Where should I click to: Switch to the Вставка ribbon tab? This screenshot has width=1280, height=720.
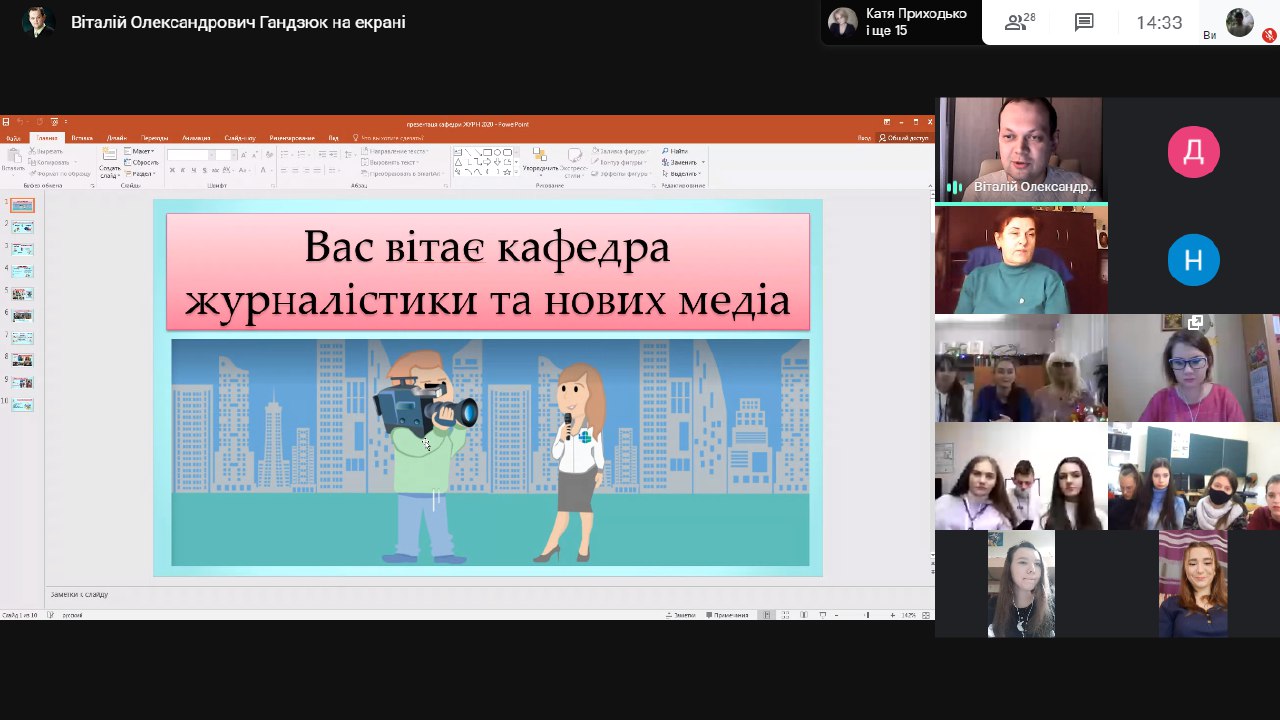pos(82,138)
